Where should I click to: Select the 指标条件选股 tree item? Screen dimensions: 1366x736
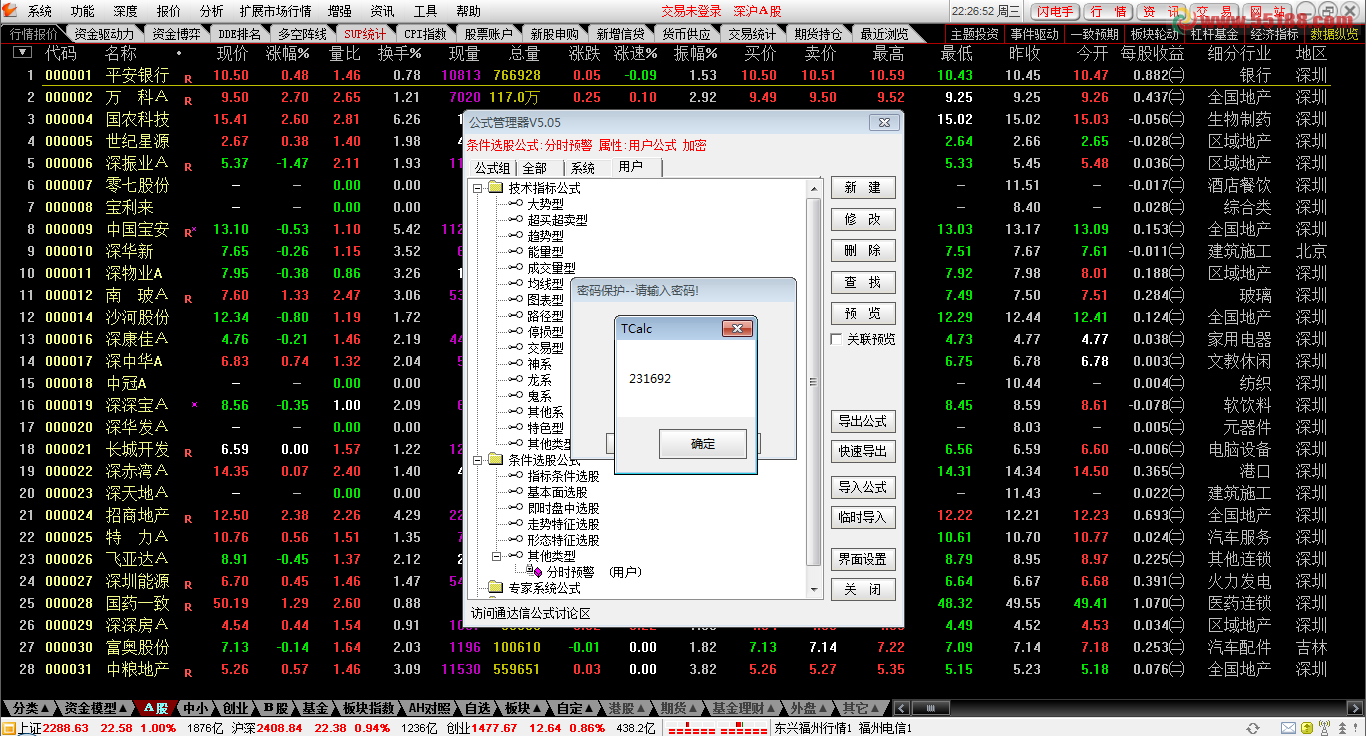pos(563,476)
